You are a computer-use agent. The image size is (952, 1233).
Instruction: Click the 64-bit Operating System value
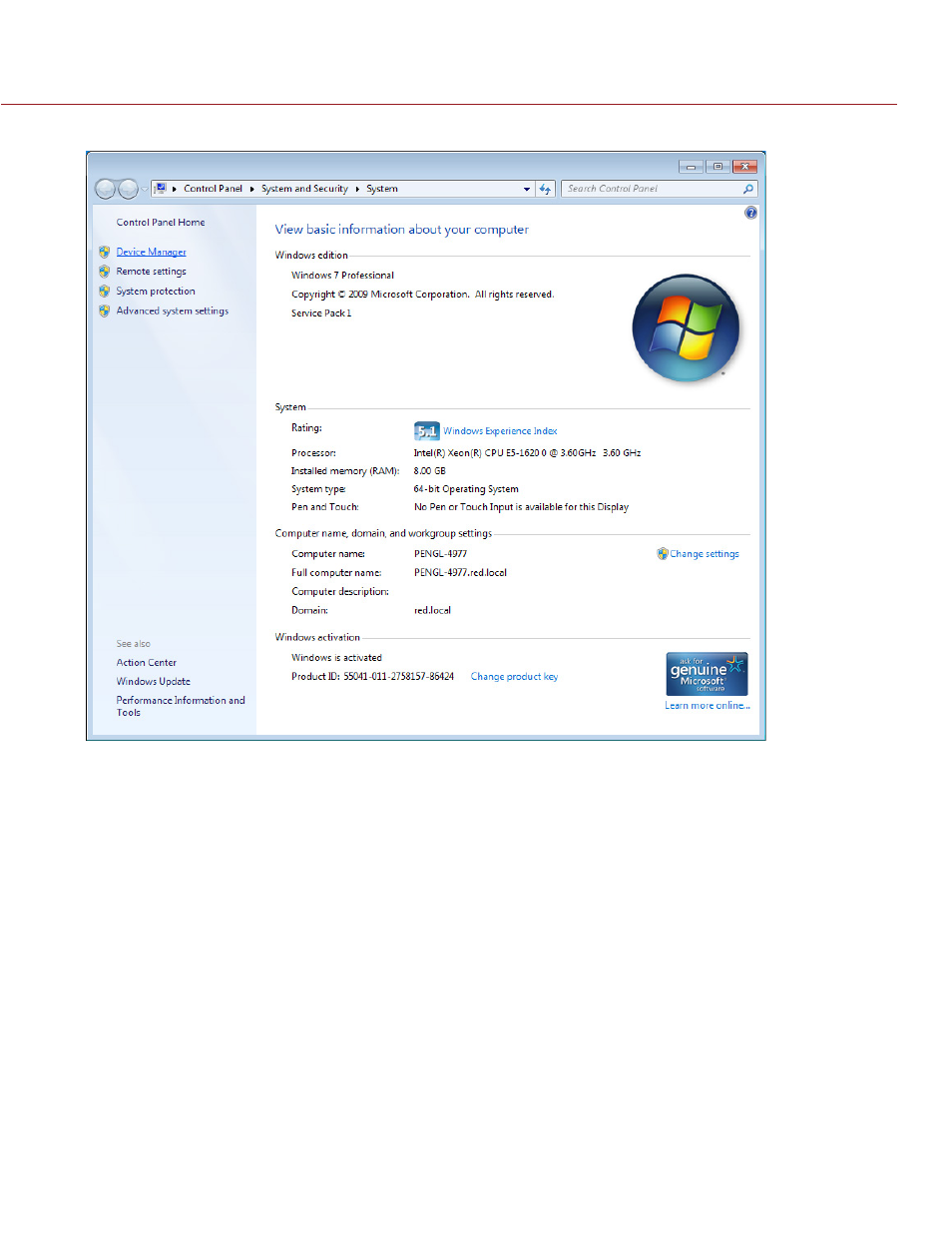[x=466, y=489]
